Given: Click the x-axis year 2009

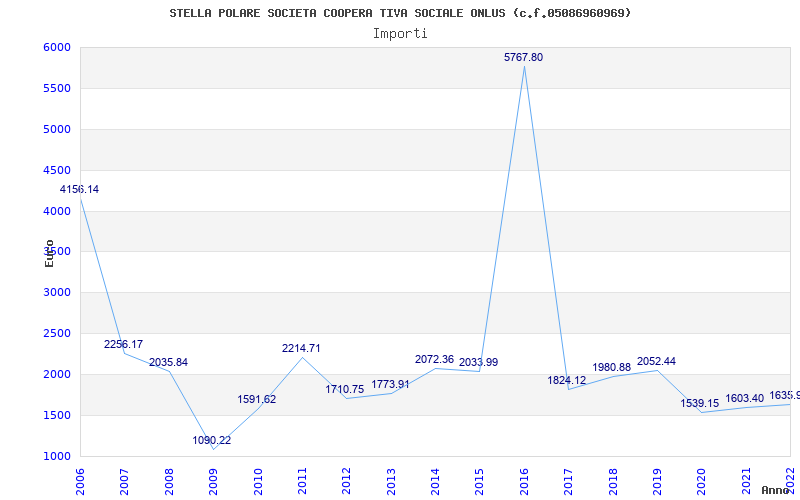Looking at the screenshot, I should [213, 482].
